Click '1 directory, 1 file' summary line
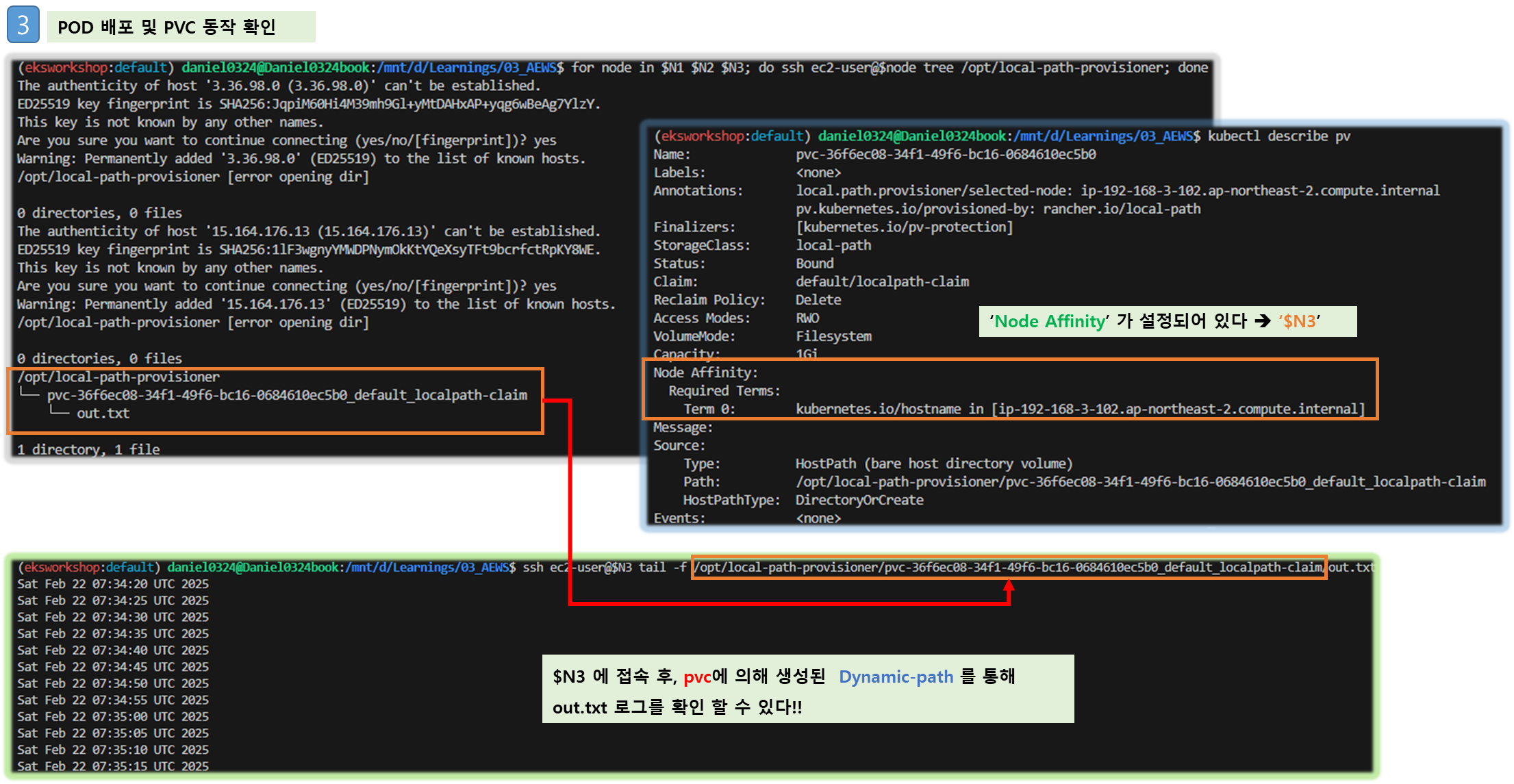This screenshot has width=1514, height=784. pyautogui.click(x=88, y=449)
